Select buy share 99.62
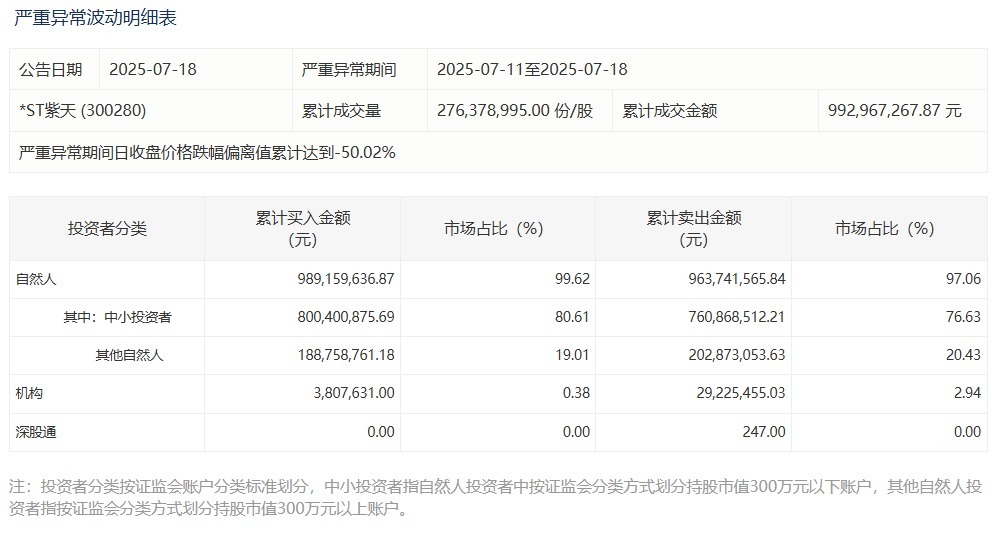 [573, 279]
